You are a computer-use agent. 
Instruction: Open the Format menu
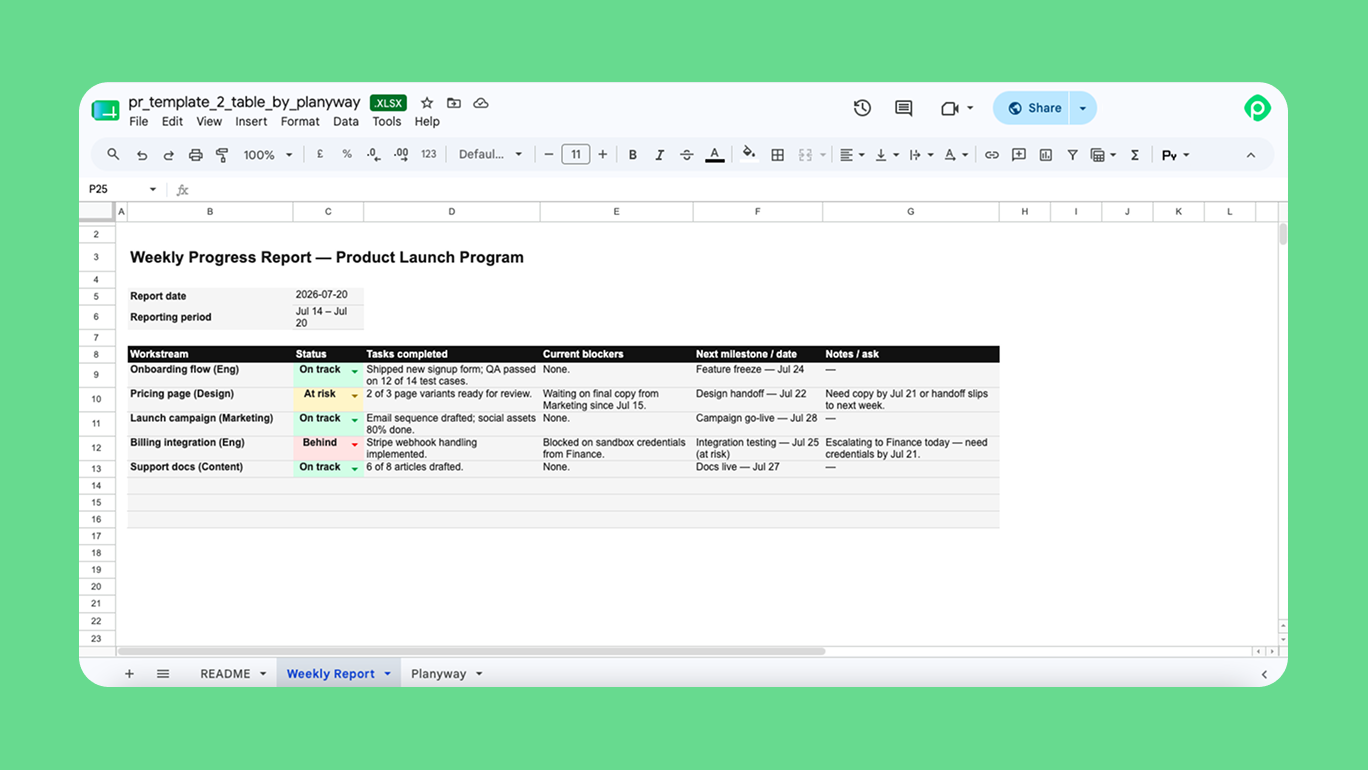point(300,122)
